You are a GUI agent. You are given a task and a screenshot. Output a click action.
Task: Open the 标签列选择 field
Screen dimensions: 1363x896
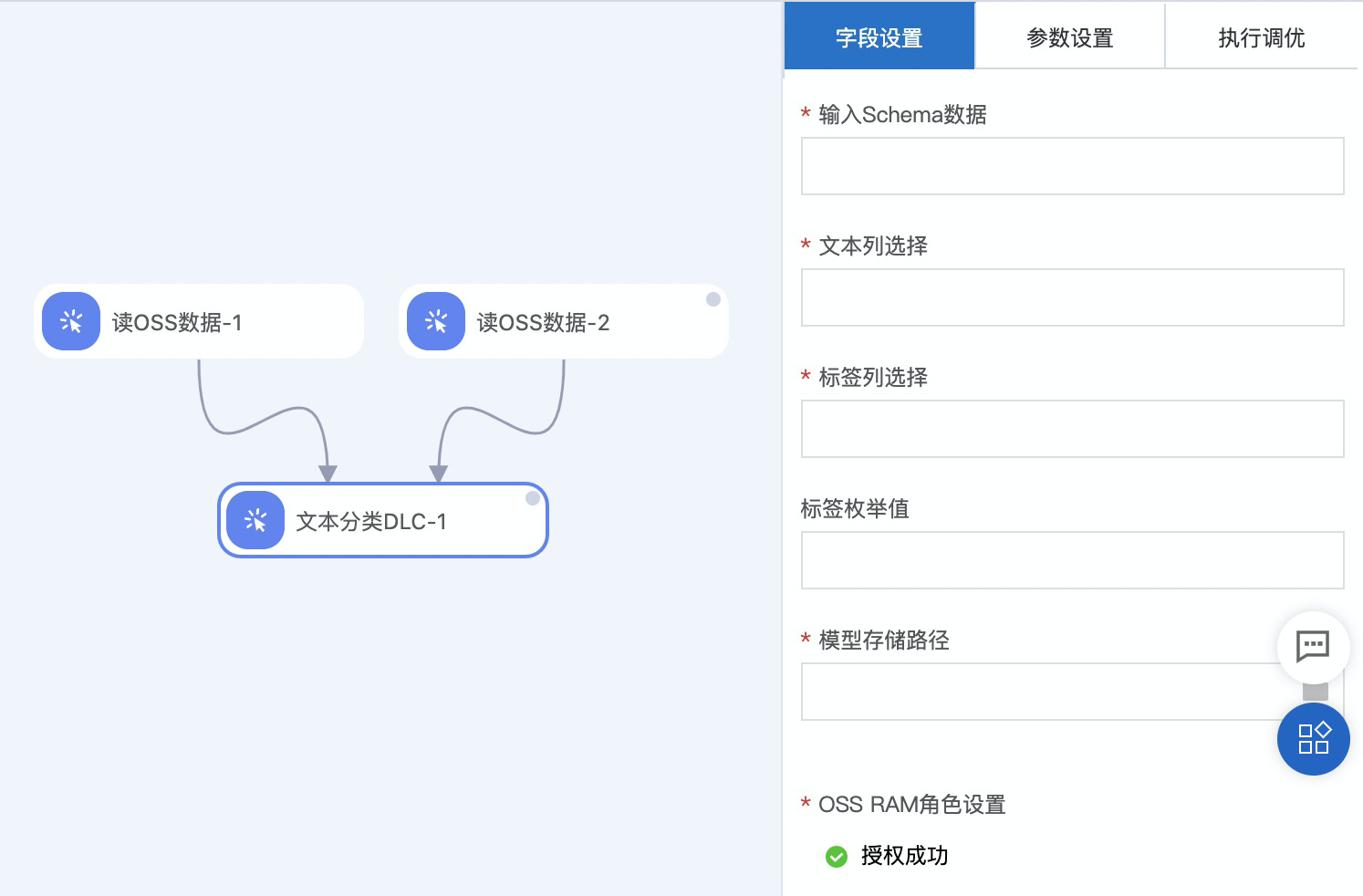click(x=1072, y=429)
